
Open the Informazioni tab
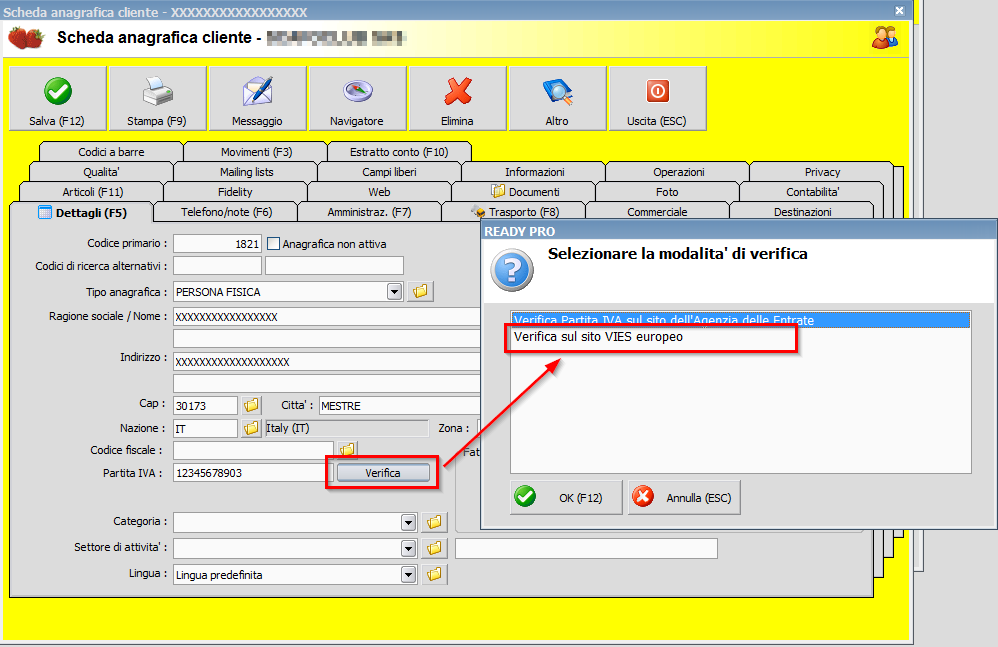point(535,172)
